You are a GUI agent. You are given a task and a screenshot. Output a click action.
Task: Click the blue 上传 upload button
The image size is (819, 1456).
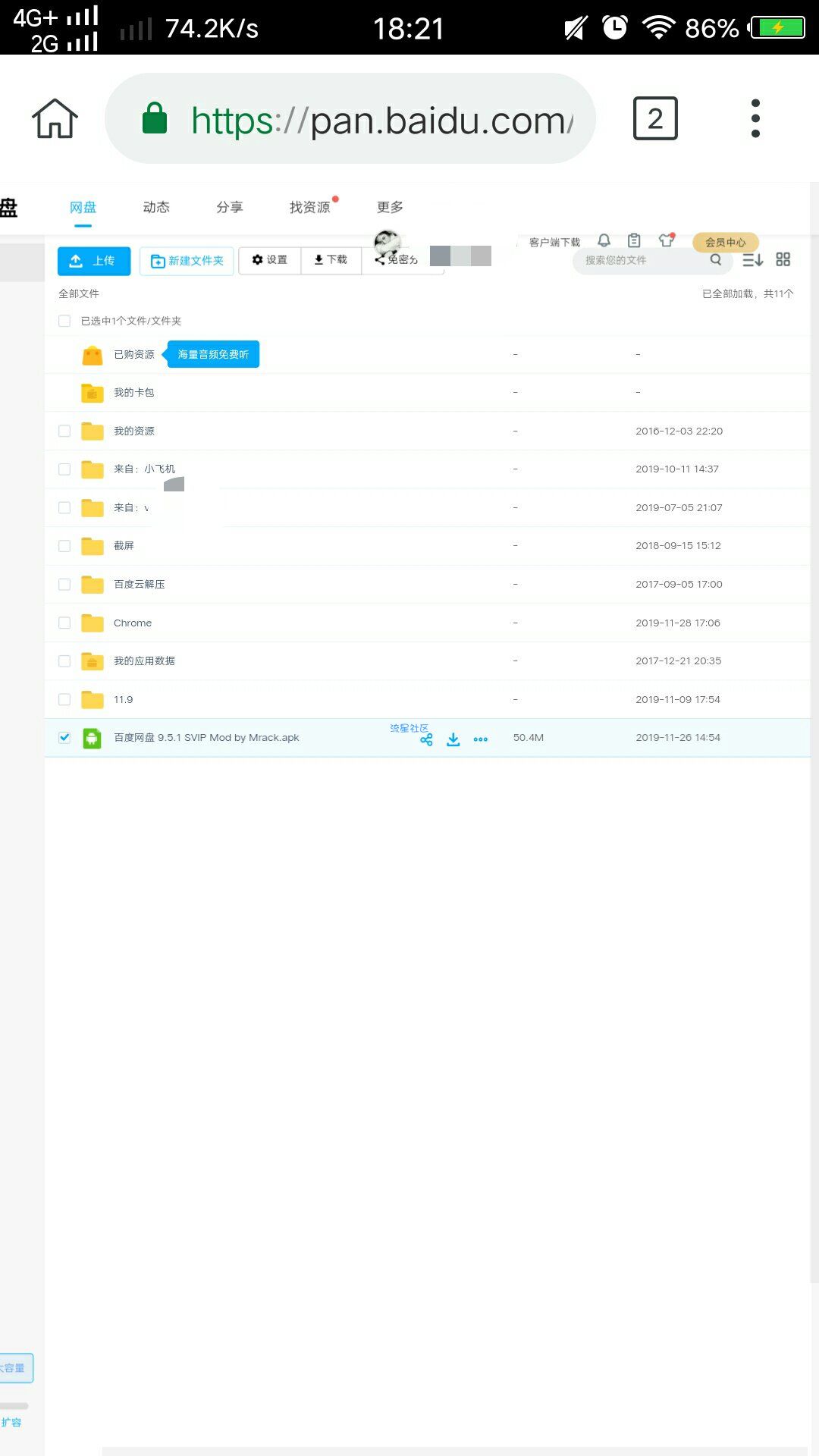pyautogui.click(x=94, y=261)
